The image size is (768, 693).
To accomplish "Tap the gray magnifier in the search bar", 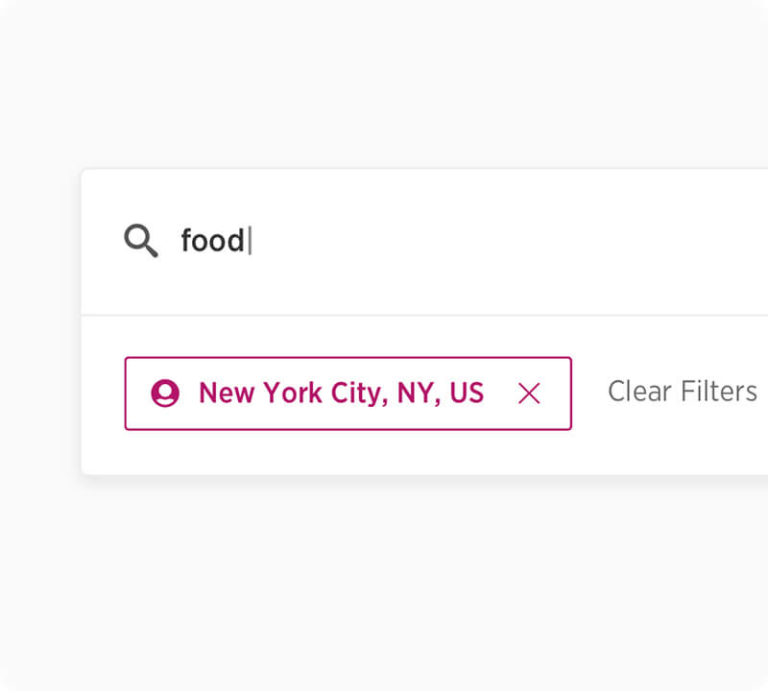I will point(140,241).
